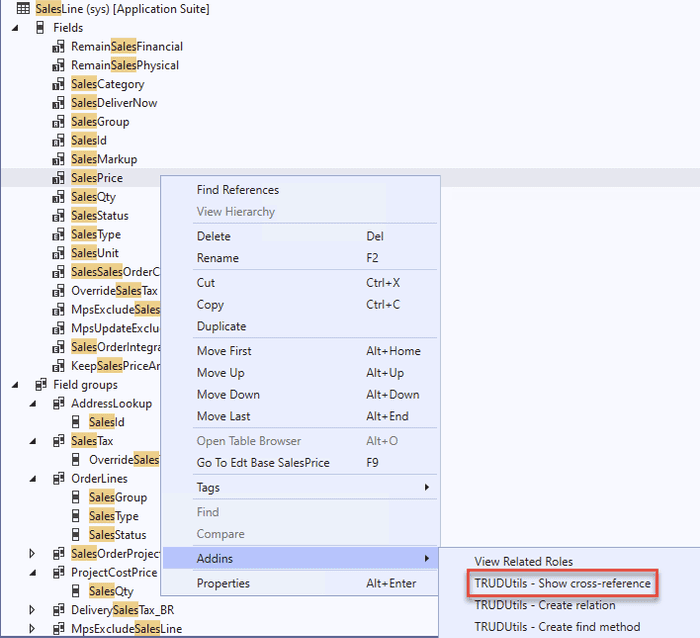Choose Find References from context menu
This screenshot has width=700, height=638.
click(238, 190)
